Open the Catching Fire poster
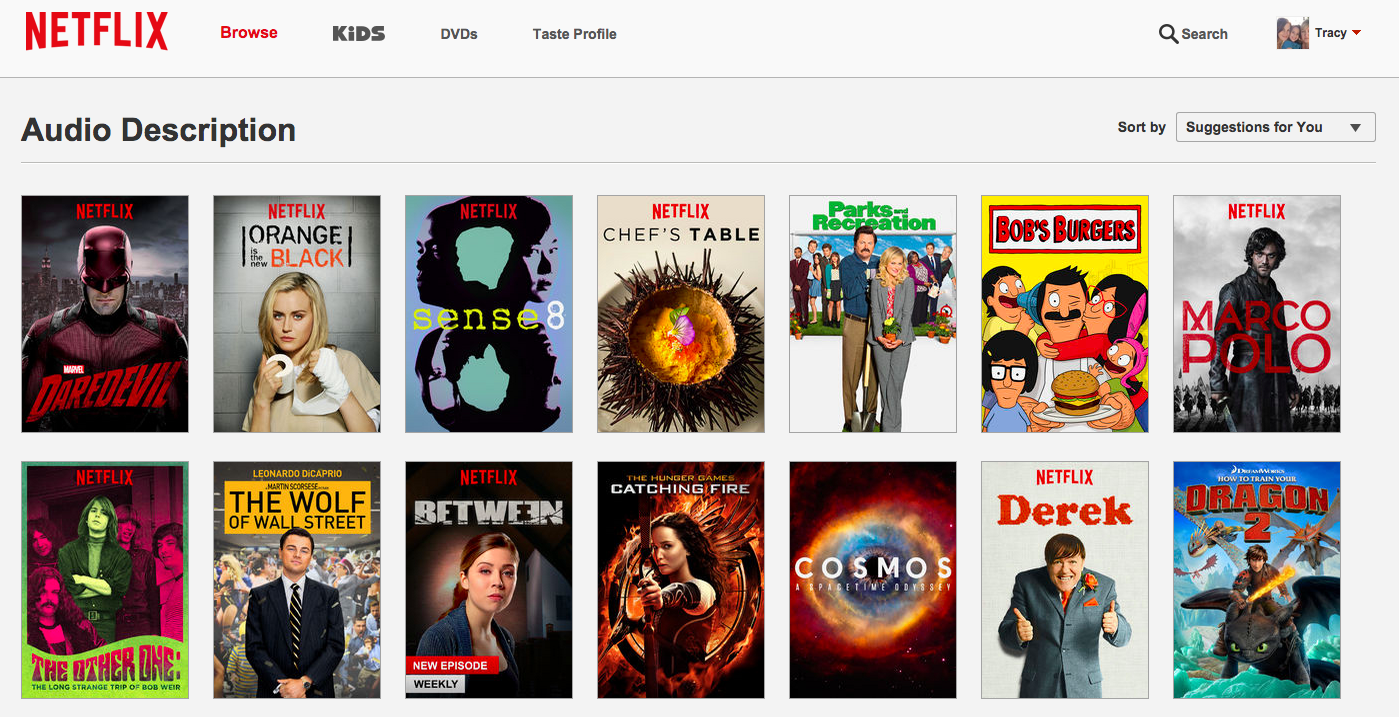 pyautogui.click(x=681, y=580)
